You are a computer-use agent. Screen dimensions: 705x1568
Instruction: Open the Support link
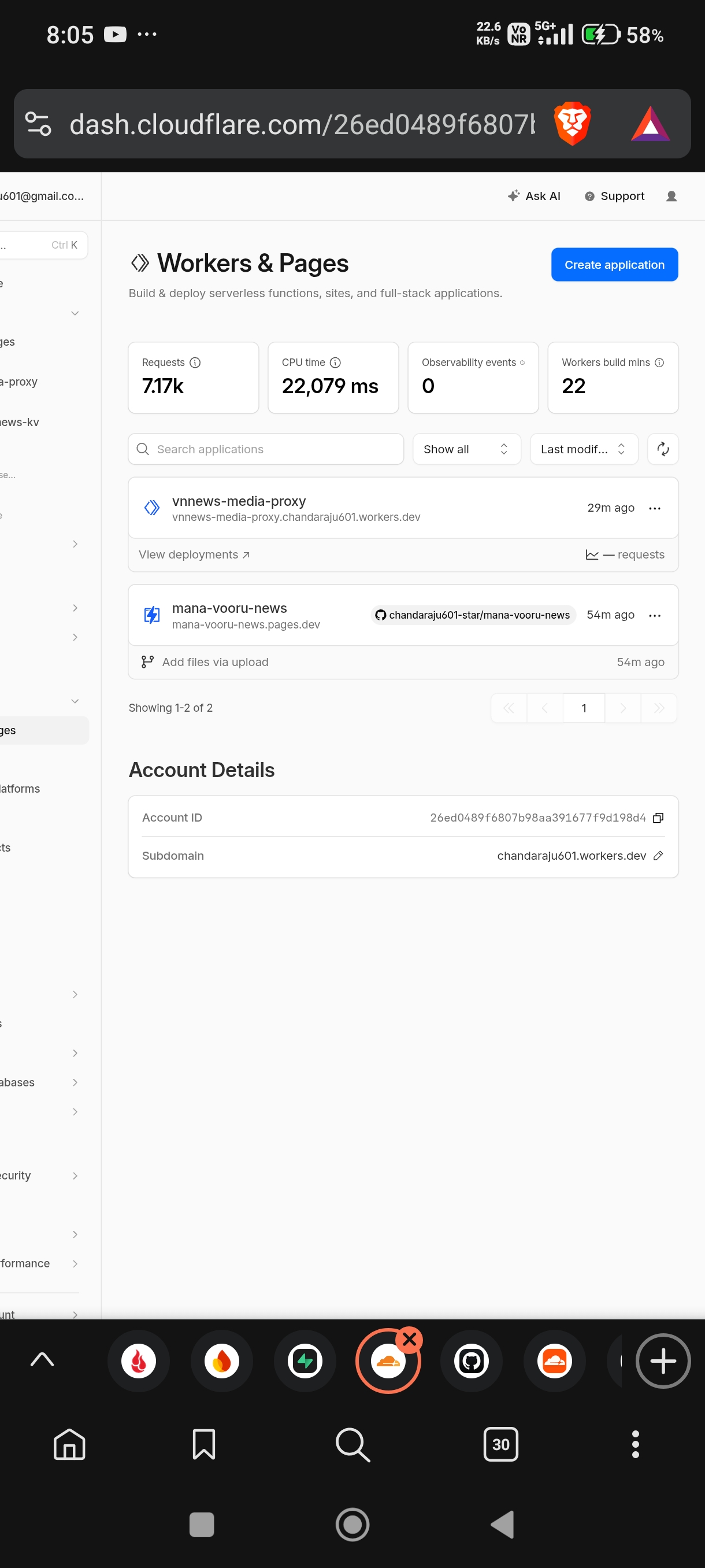point(614,196)
